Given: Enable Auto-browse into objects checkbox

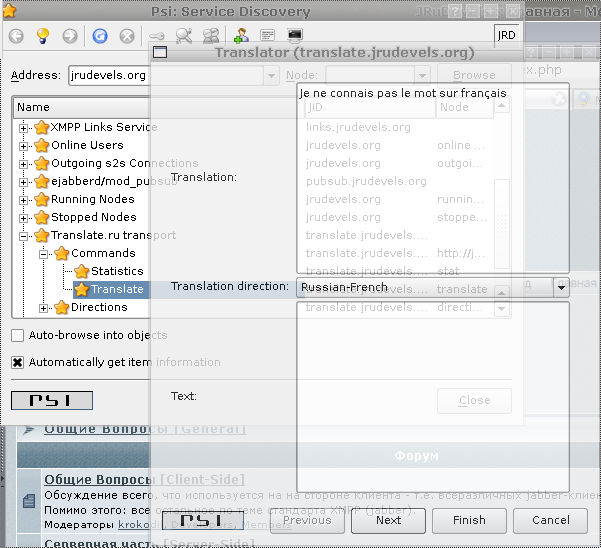Looking at the screenshot, I should [18, 336].
